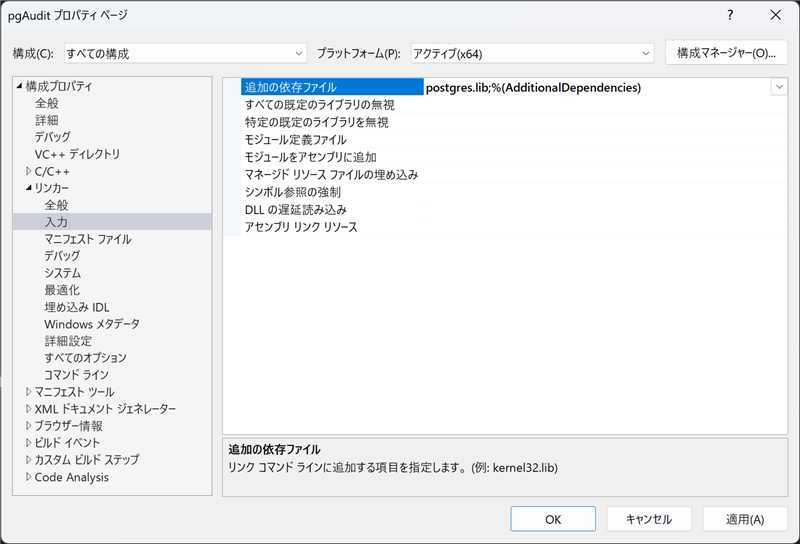Select 特定の既定のライブラリを無視 property
800x544 pixels.
pyautogui.click(x=316, y=122)
